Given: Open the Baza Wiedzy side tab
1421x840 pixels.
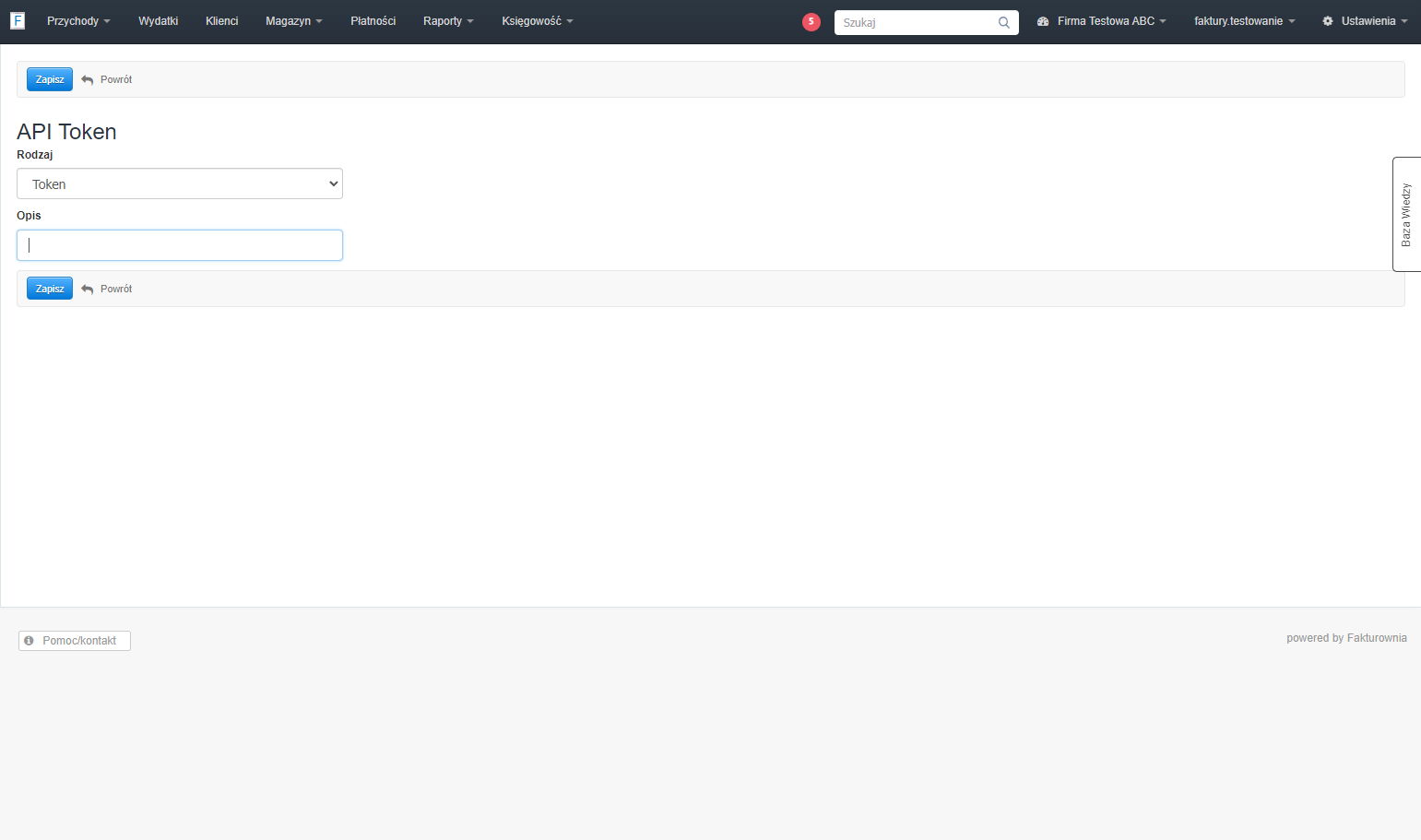Looking at the screenshot, I should pyautogui.click(x=1406, y=214).
